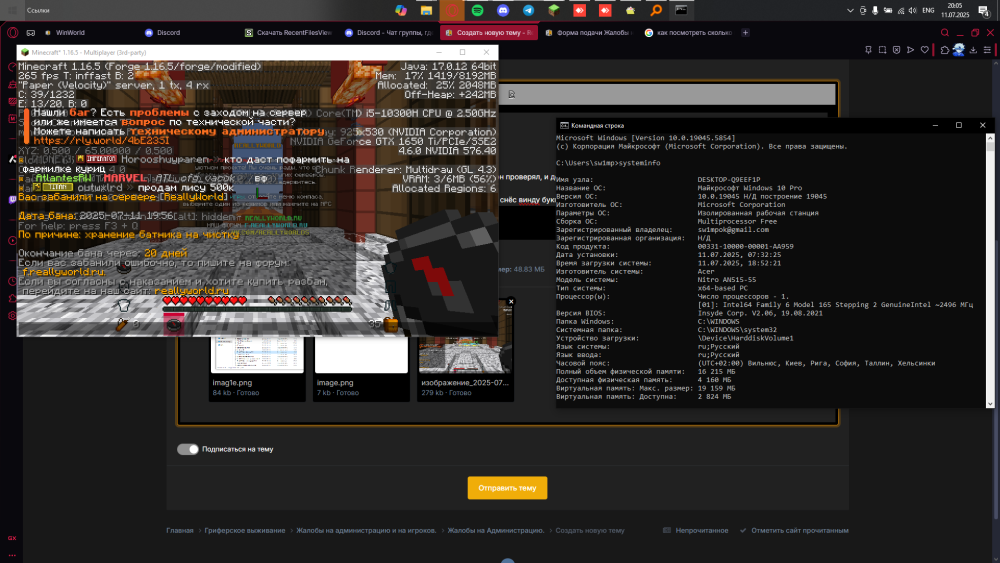Open volume control in system tray
Image resolution: width=1000 pixels, height=563 pixels.
913,10
